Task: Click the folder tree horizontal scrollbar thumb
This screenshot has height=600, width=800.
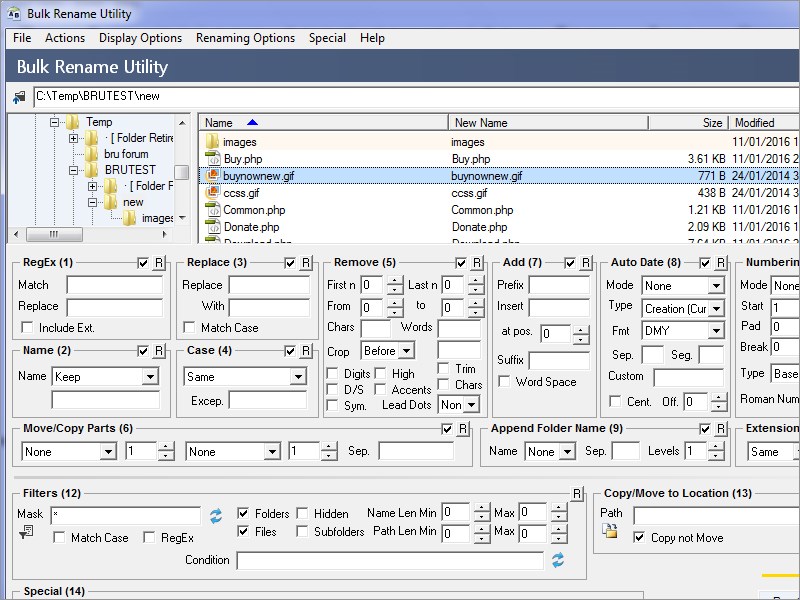Action: 54,235
